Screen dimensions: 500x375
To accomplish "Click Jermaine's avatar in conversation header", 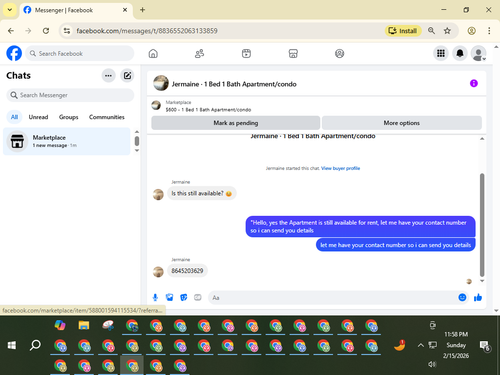I will coord(161,83).
